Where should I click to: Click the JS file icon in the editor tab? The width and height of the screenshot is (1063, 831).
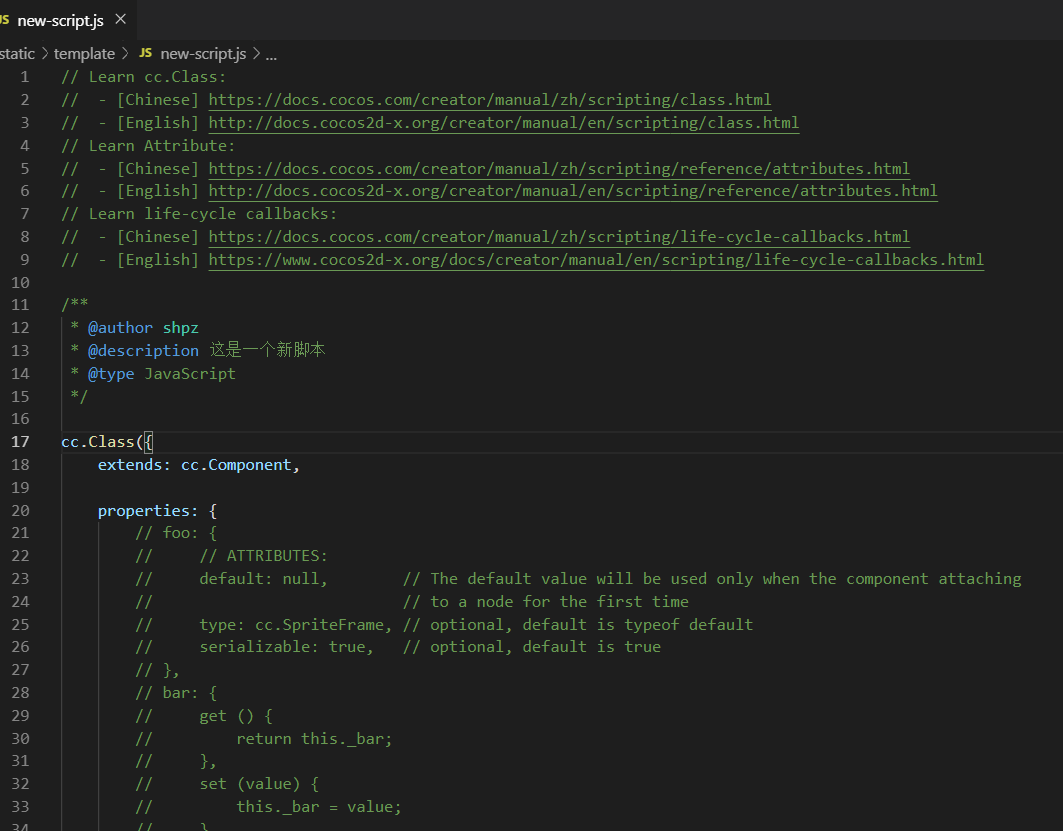pos(5,20)
